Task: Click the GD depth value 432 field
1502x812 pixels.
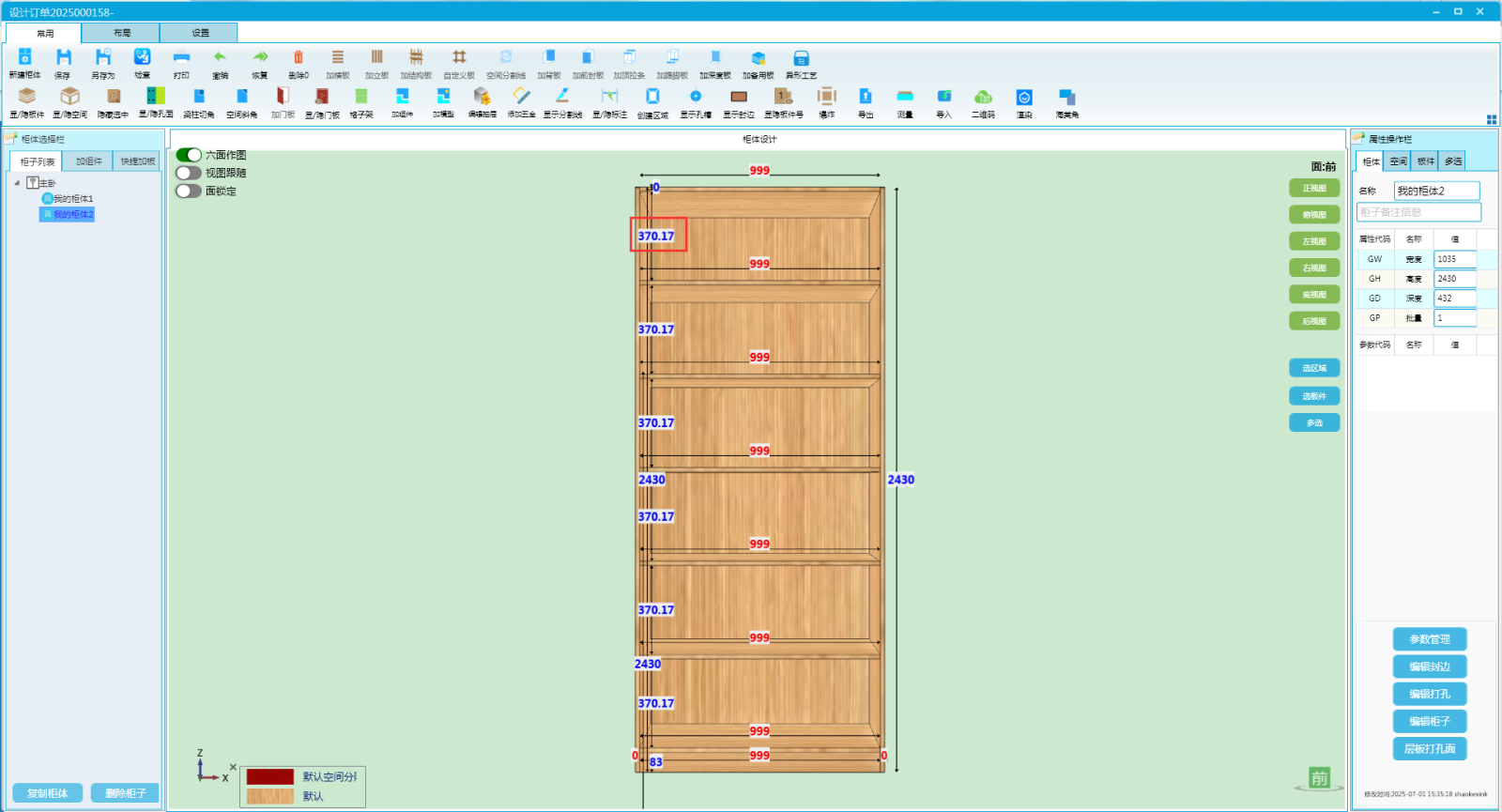Action: click(x=1455, y=299)
